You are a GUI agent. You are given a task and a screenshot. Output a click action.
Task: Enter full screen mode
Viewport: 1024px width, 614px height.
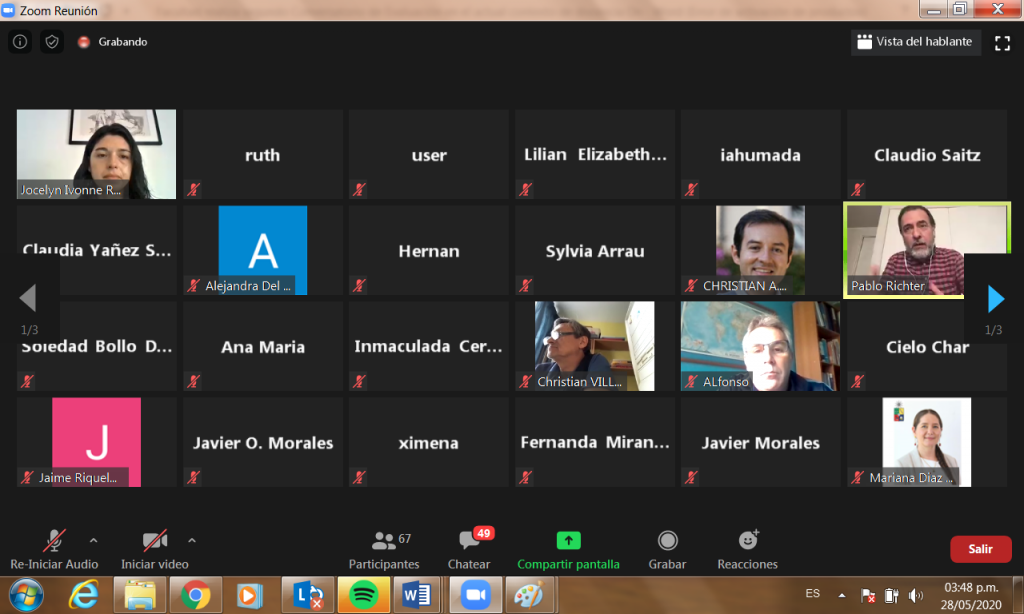pyautogui.click(x=1002, y=42)
